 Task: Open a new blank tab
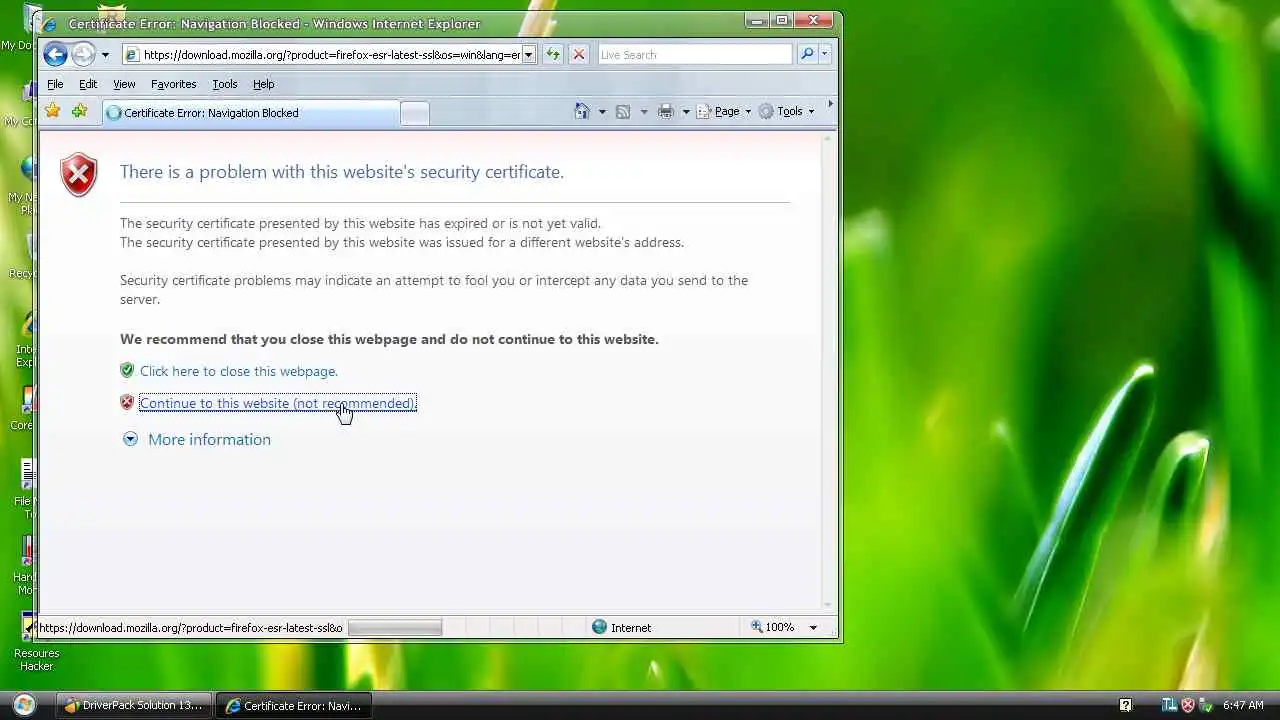pos(415,114)
